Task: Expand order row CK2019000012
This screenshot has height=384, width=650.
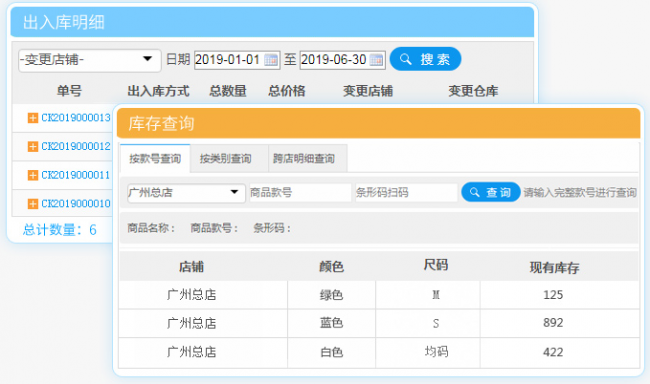Action: [x=32, y=146]
